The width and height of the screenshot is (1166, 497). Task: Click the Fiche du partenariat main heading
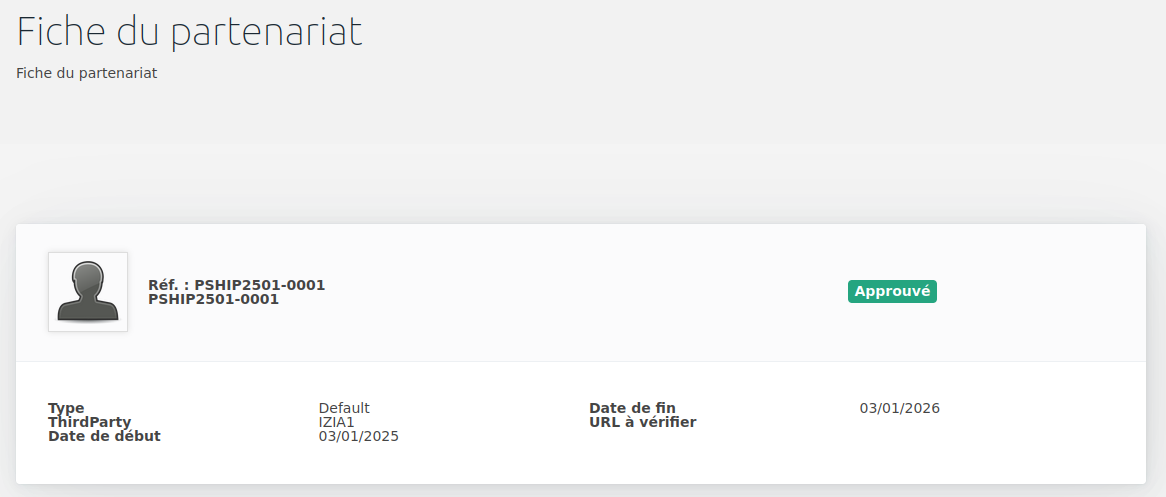click(x=189, y=31)
